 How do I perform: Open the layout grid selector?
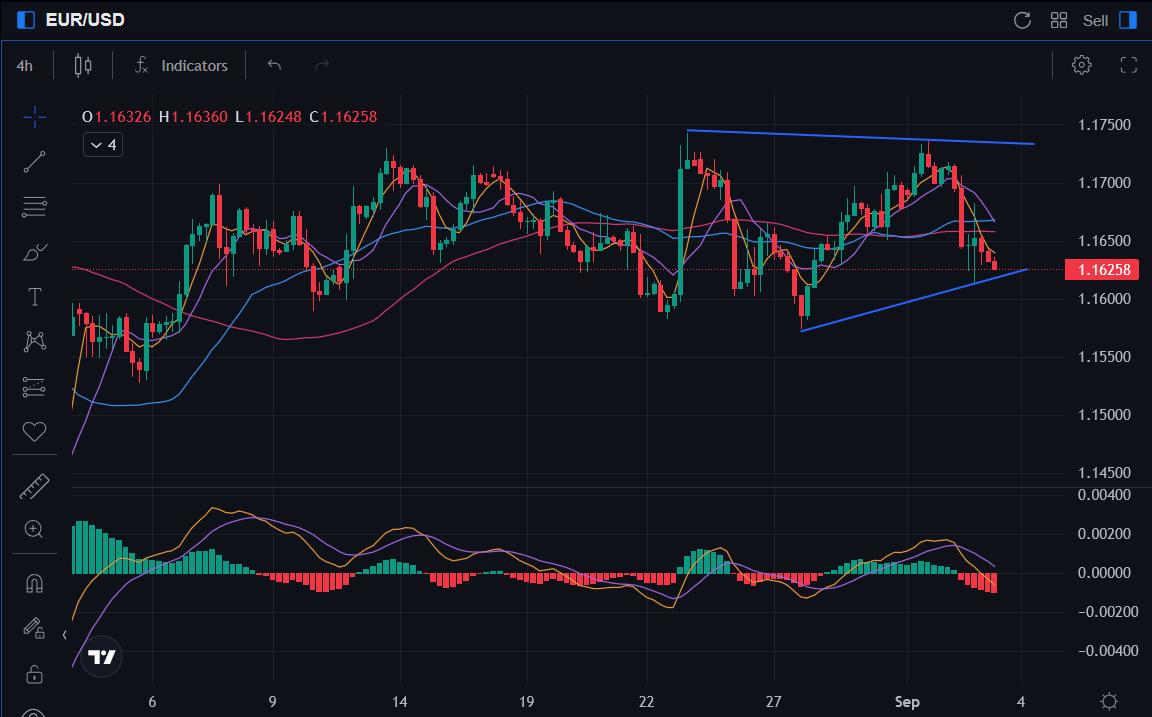(1059, 20)
